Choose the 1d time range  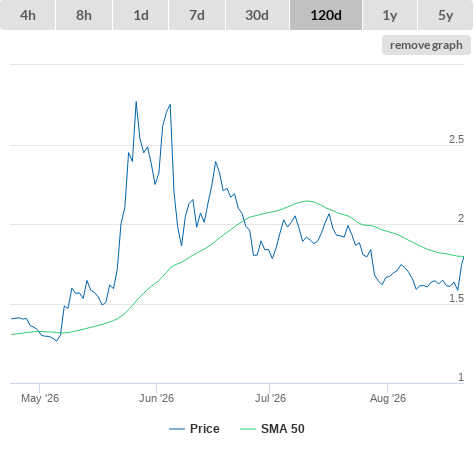click(141, 15)
